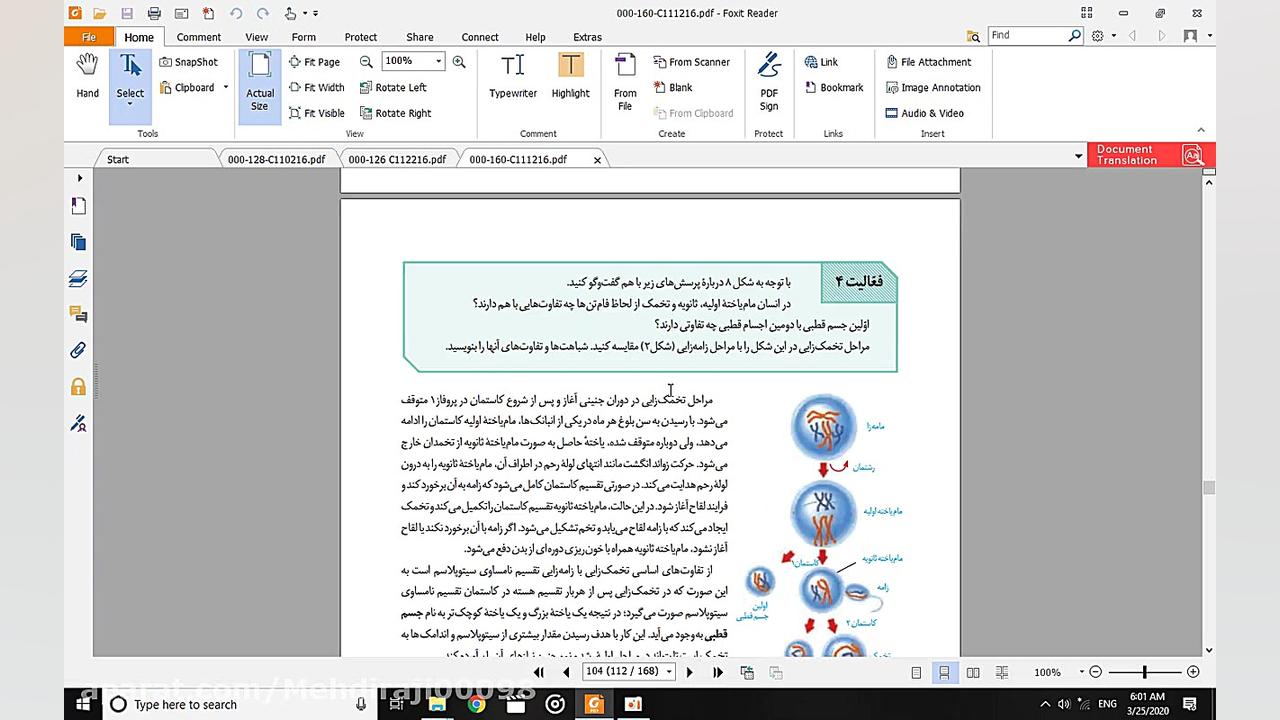Zoom out with the ribbon minus magnifier
Image resolution: width=1280 pixels, height=720 pixels.
click(366, 62)
